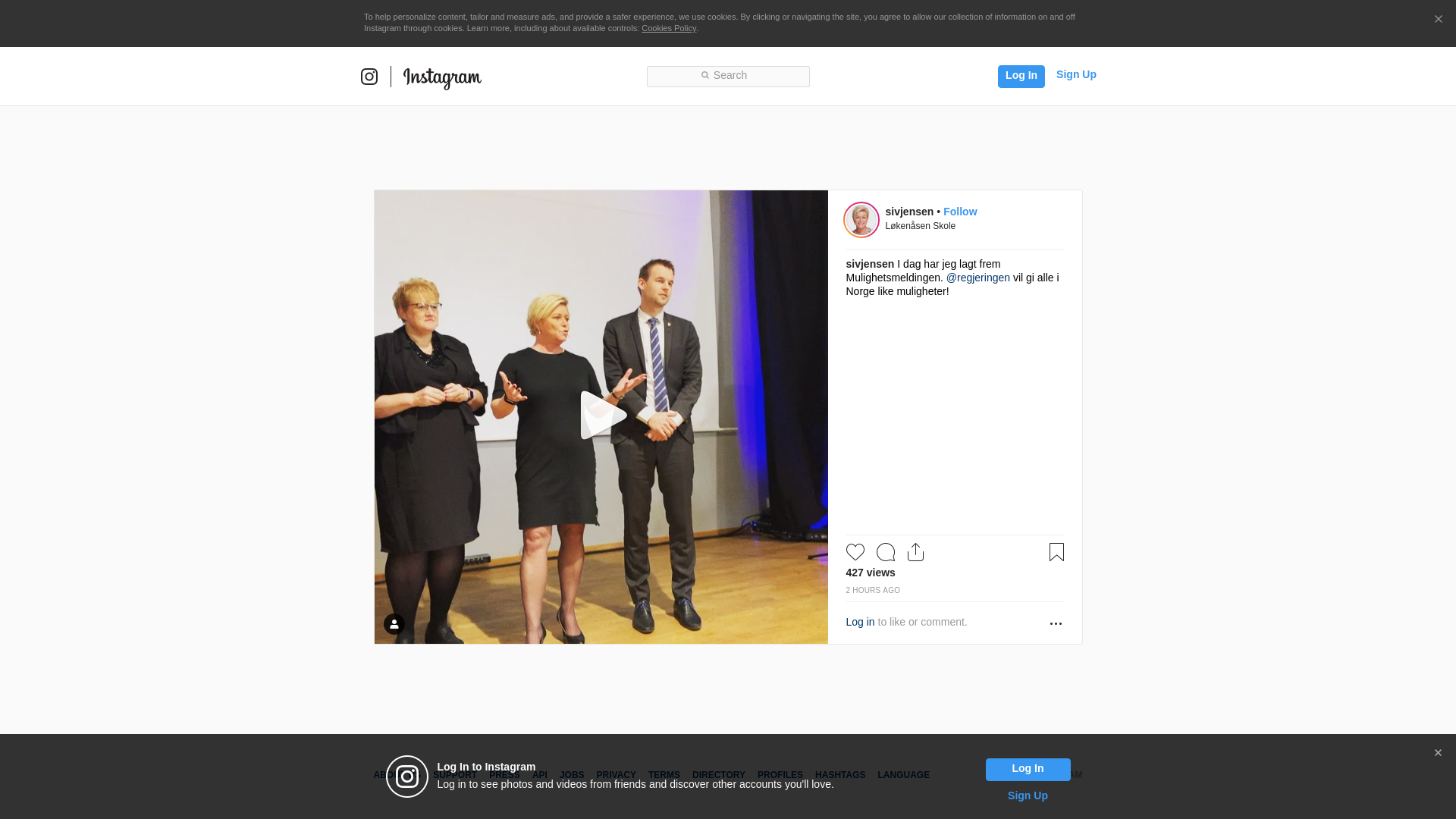Screen dimensions: 1456x819
Task: Like the post with heart icon
Action: 855,552
